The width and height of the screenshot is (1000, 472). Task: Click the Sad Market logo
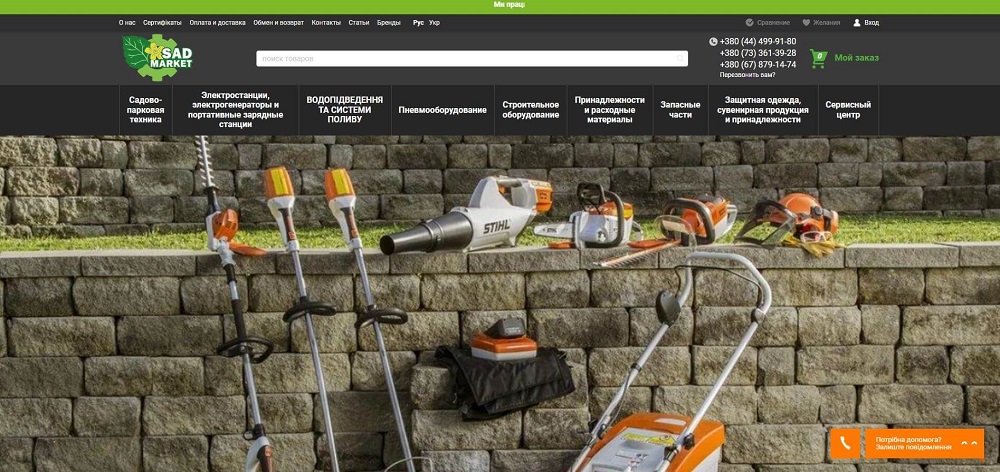coord(157,58)
